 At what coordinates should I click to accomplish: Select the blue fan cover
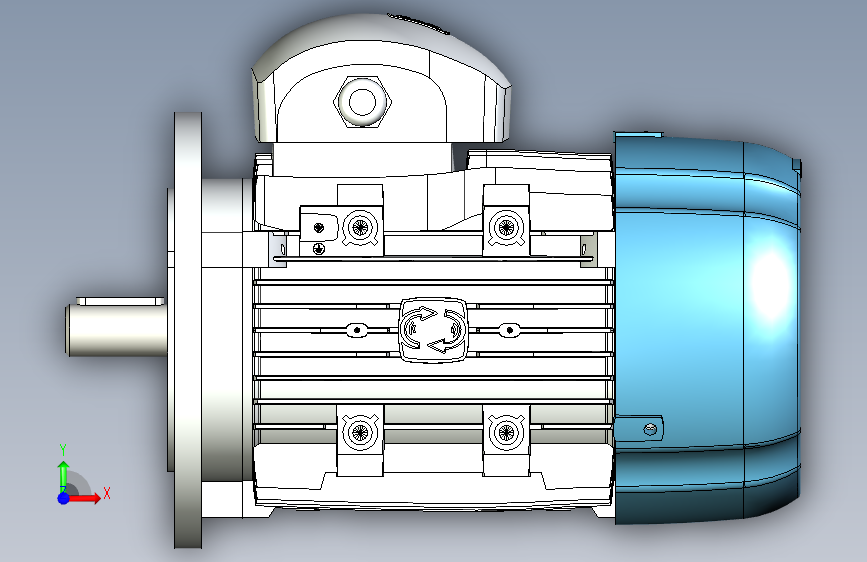click(707, 329)
